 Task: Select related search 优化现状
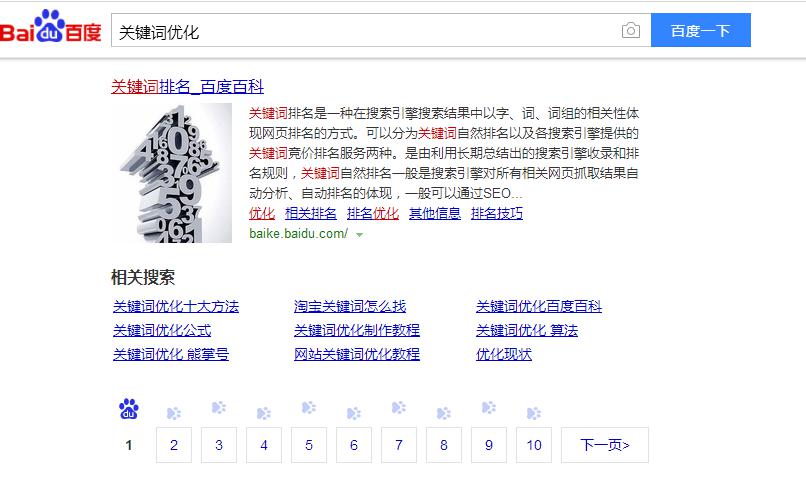tap(504, 354)
